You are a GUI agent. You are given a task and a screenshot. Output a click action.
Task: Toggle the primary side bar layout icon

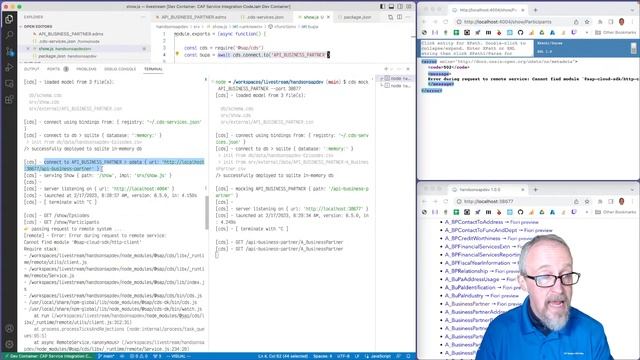(x=382, y=7)
